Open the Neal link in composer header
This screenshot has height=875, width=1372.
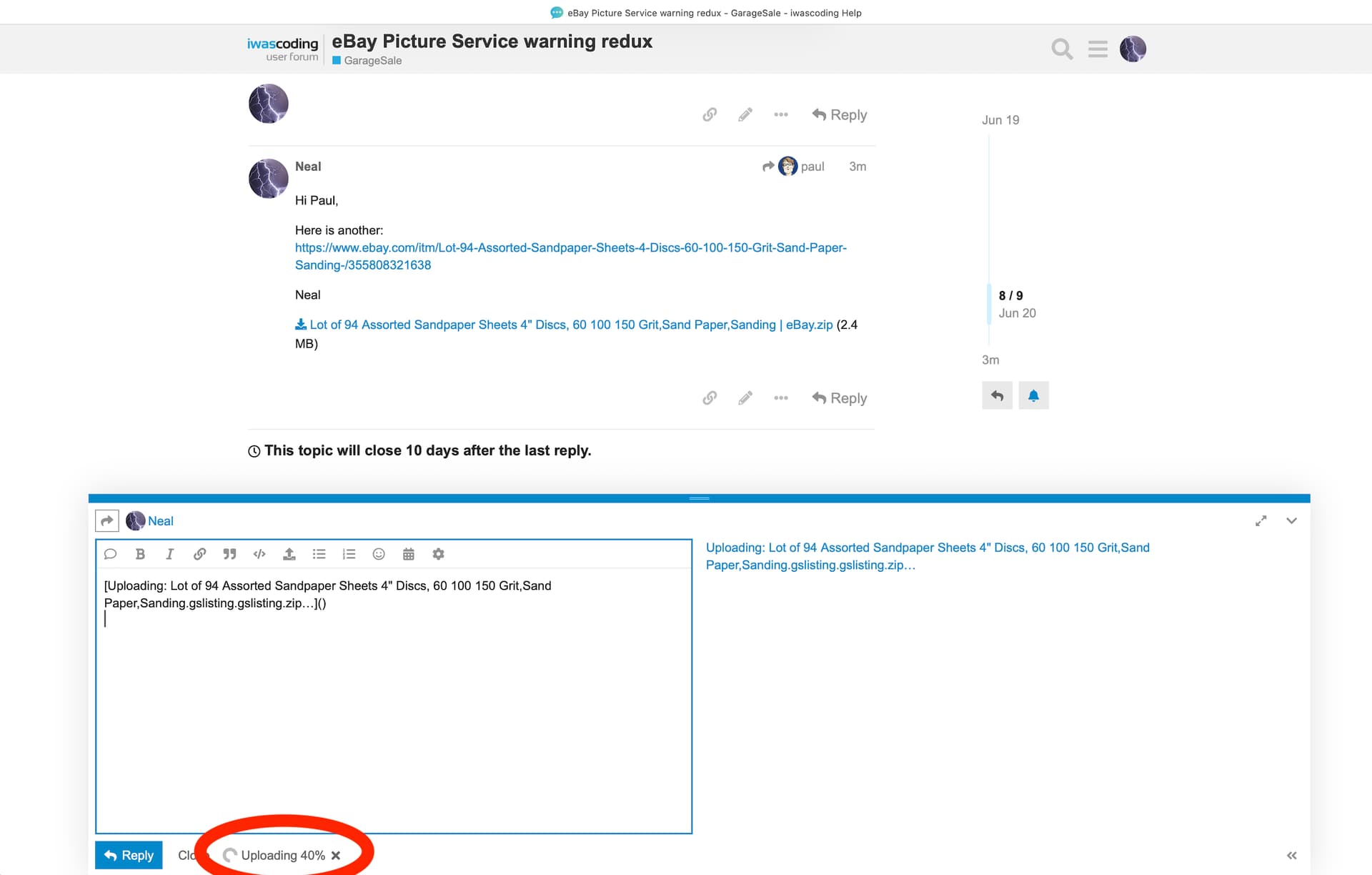tap(161, 520)
